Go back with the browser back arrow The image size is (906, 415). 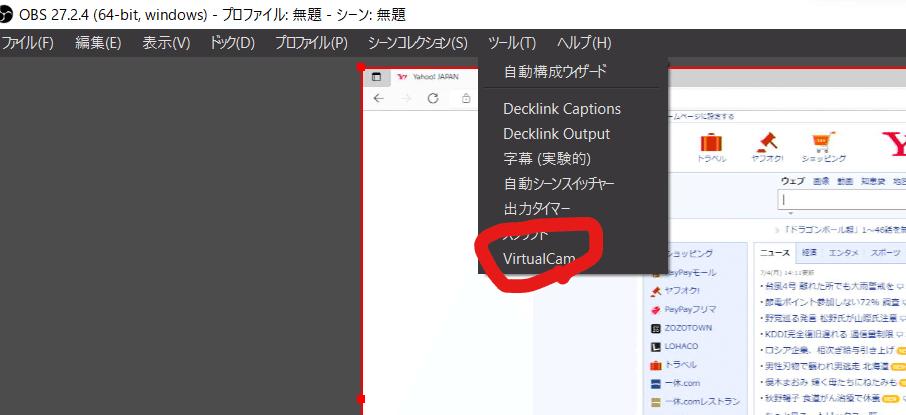(x=378, y=98)
